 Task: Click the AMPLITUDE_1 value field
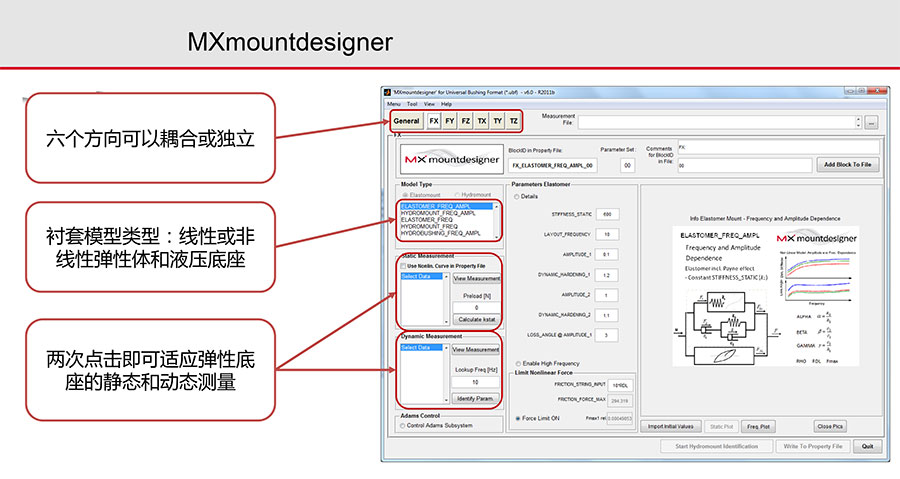click(x=606, y=255)
